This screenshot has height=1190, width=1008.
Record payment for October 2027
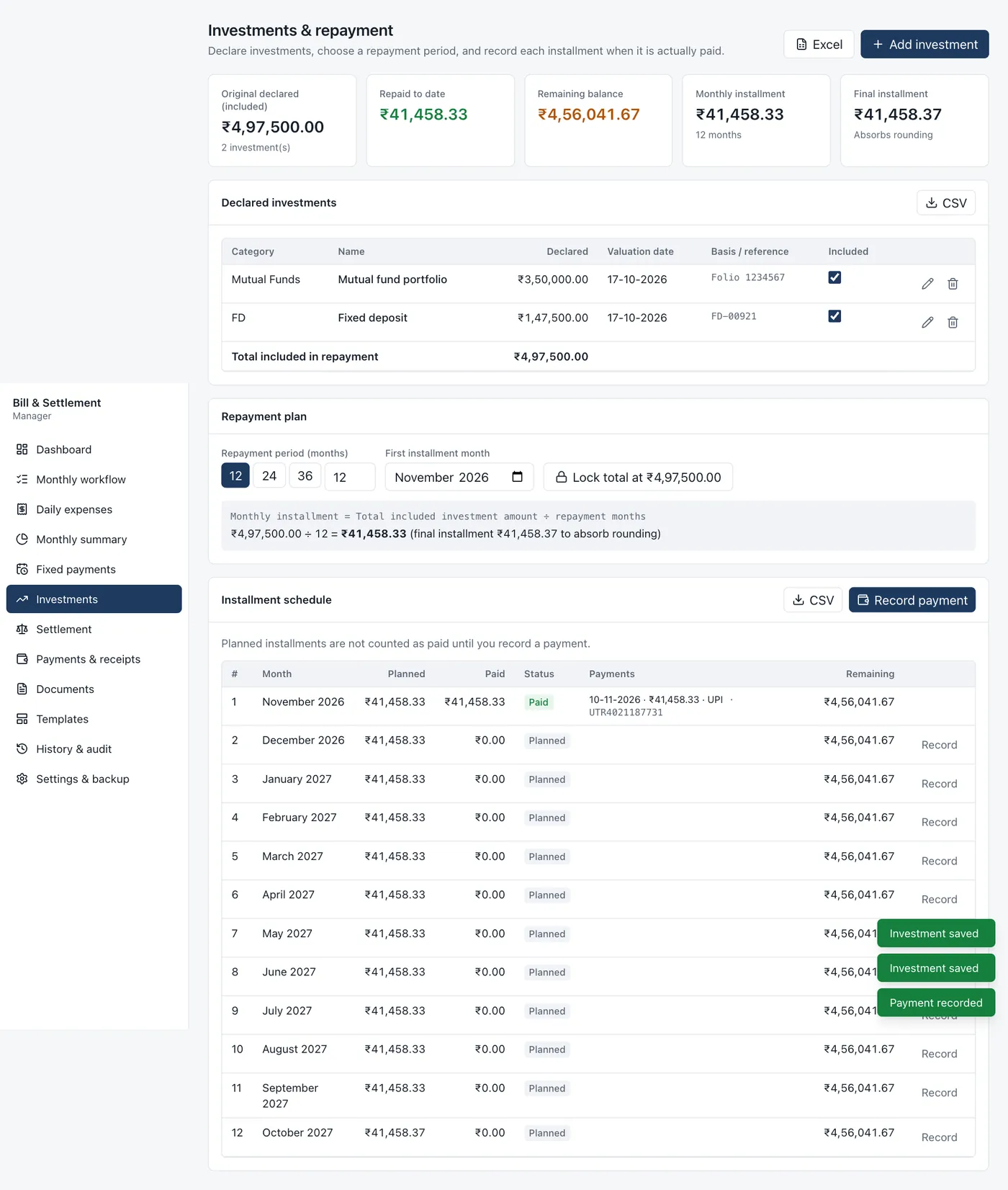point(939,1137)
